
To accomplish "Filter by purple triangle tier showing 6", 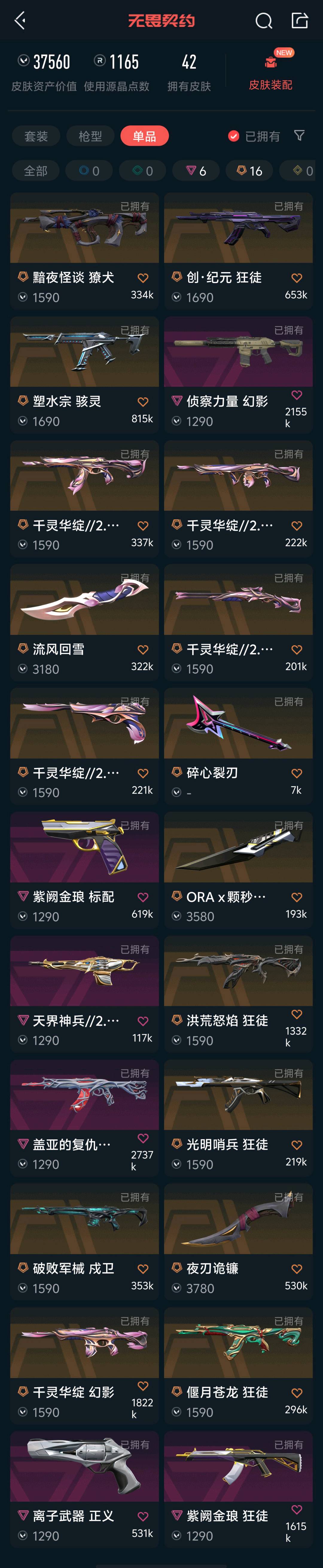I will (196, 171).
